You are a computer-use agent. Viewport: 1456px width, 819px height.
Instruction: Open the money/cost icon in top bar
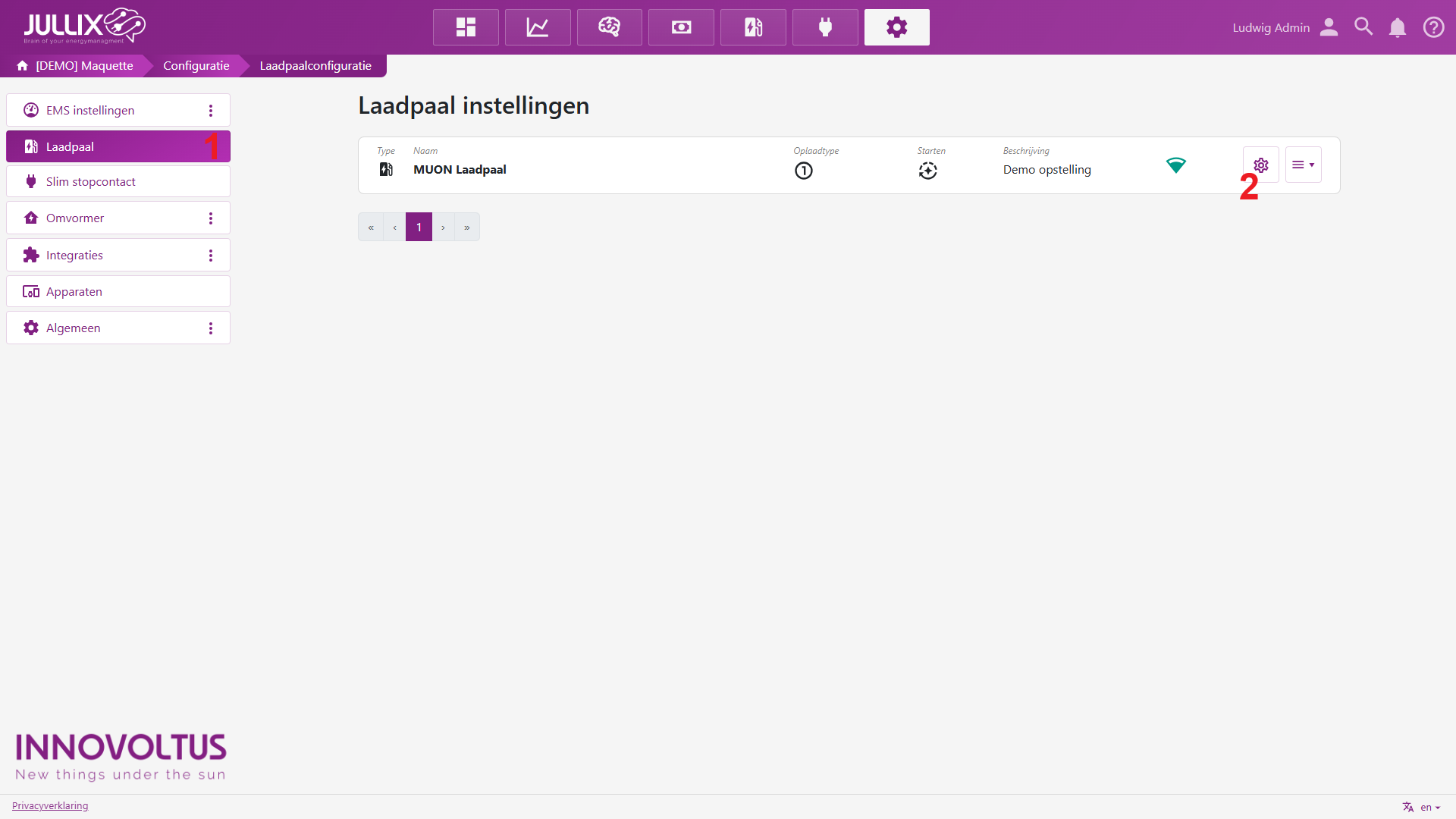pyautogui.click(x=681, y=27)
